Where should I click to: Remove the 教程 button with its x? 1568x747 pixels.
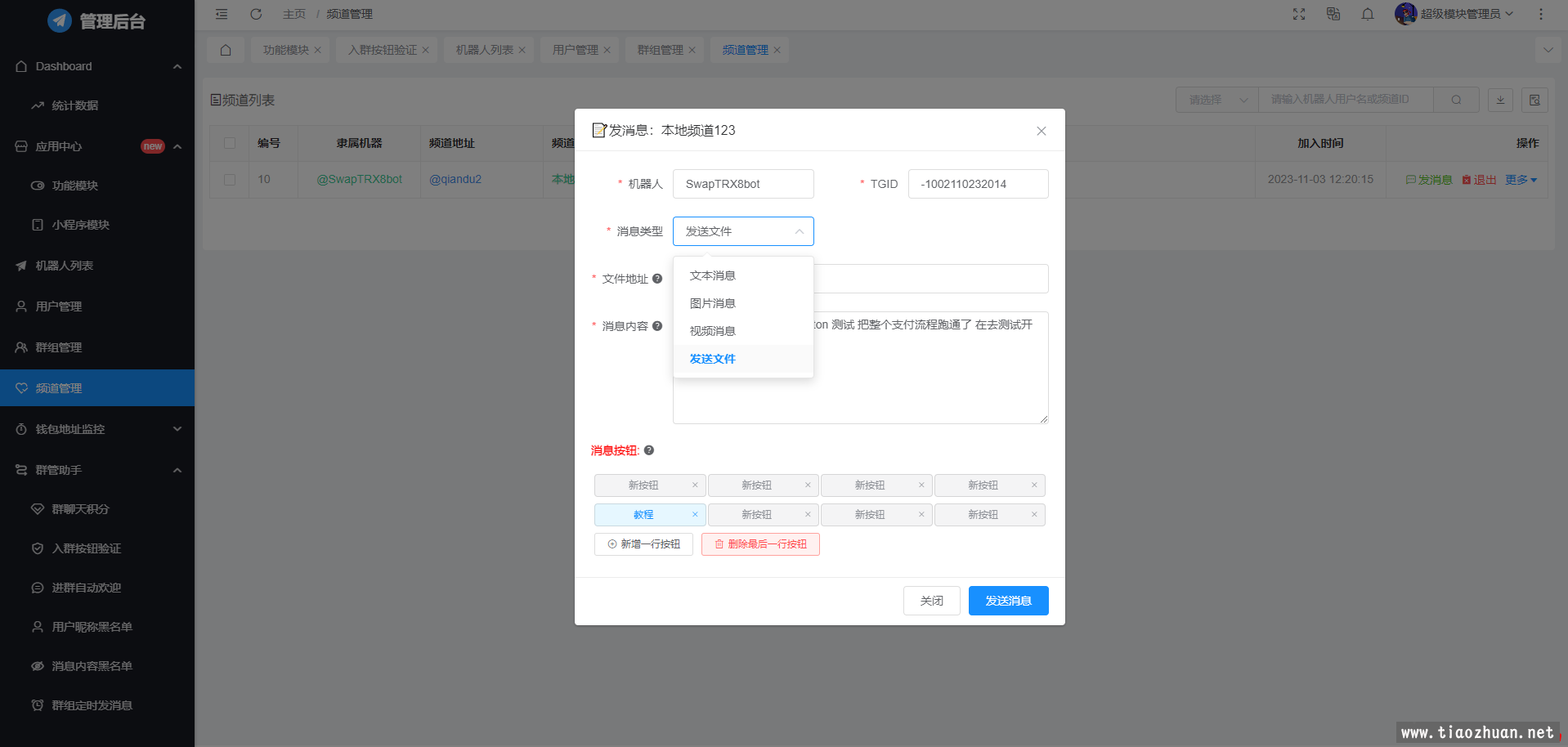(695, 515)
